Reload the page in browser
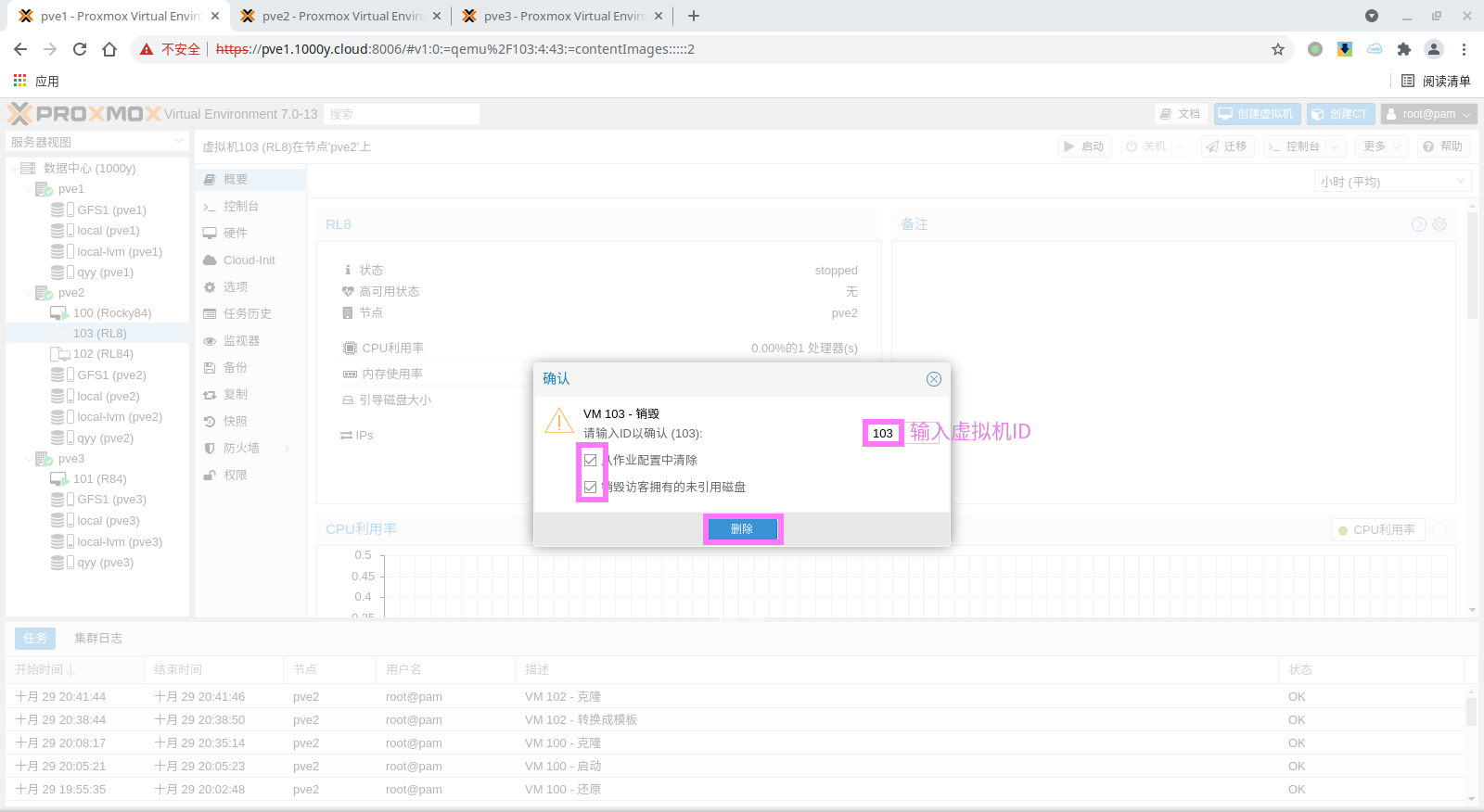Image resolution: width=1484 pixels, height=812 pixels. tap(80, 49)
